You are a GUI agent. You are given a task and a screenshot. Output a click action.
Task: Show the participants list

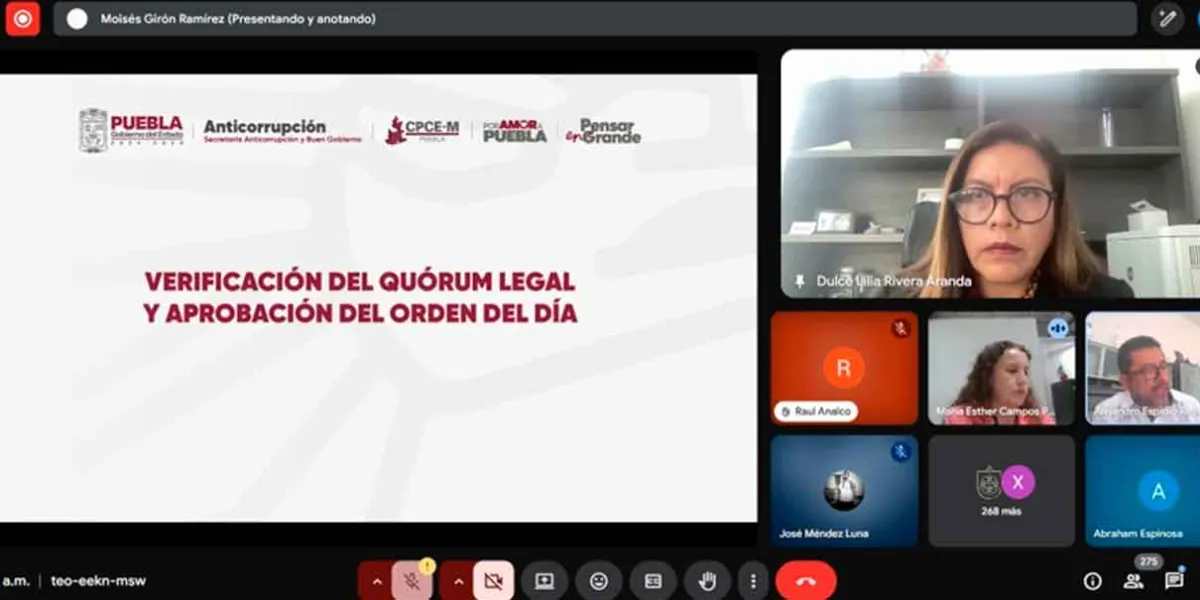(x=1133, y=581)
